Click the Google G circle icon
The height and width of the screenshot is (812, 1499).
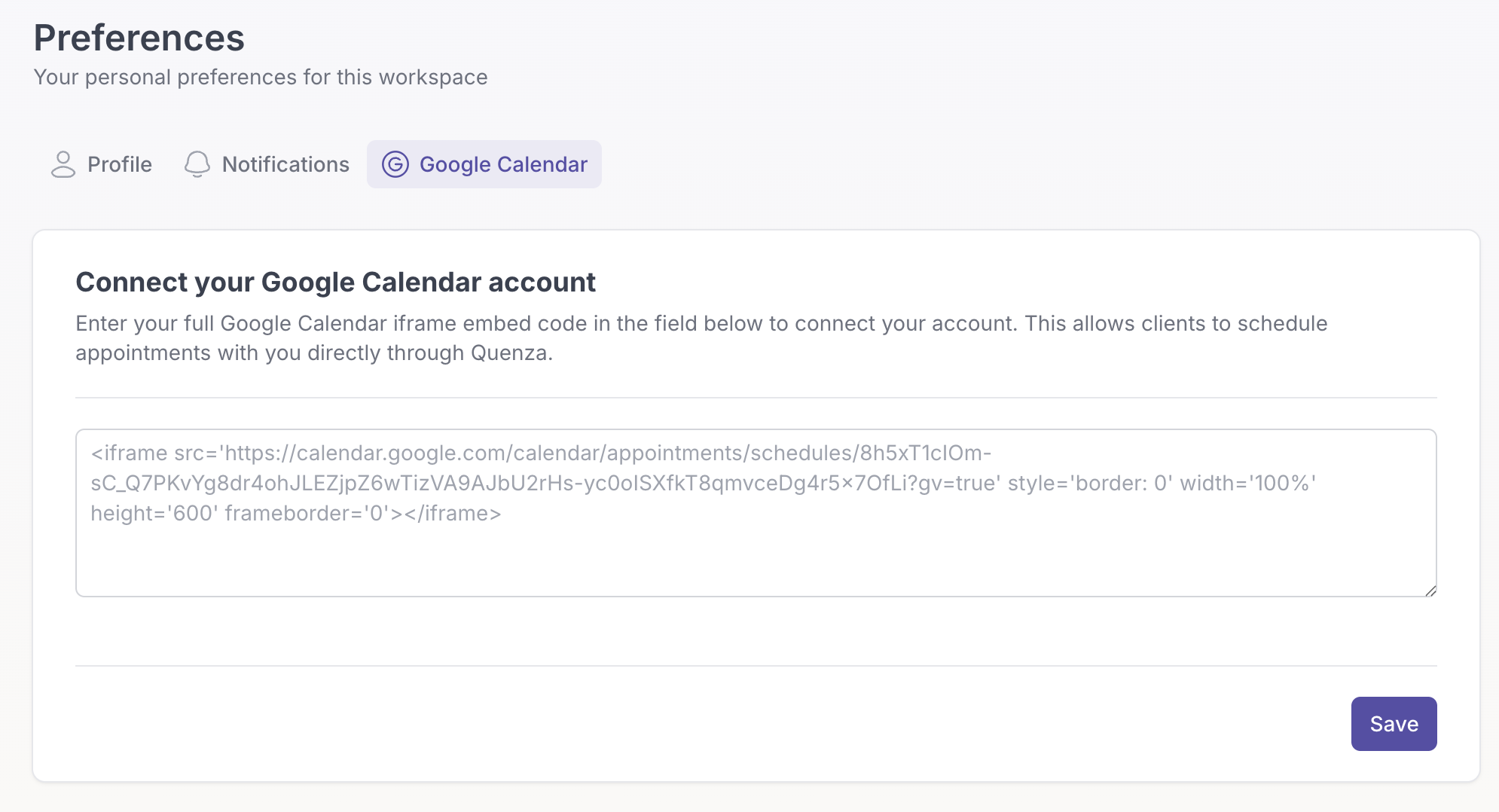point(395,164)
